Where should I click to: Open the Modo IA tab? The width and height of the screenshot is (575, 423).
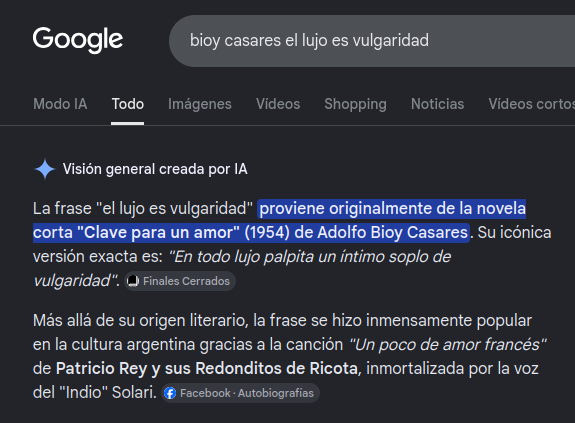click(x=60, y=104)
